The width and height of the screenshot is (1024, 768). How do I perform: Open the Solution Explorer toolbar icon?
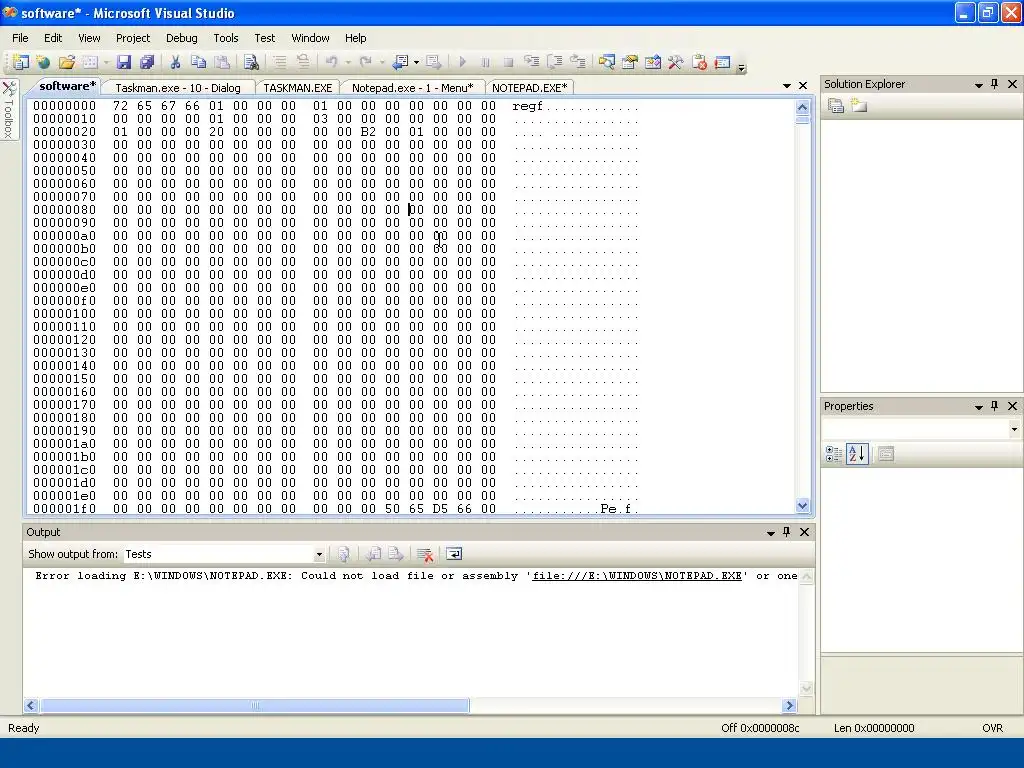point(607,62)
